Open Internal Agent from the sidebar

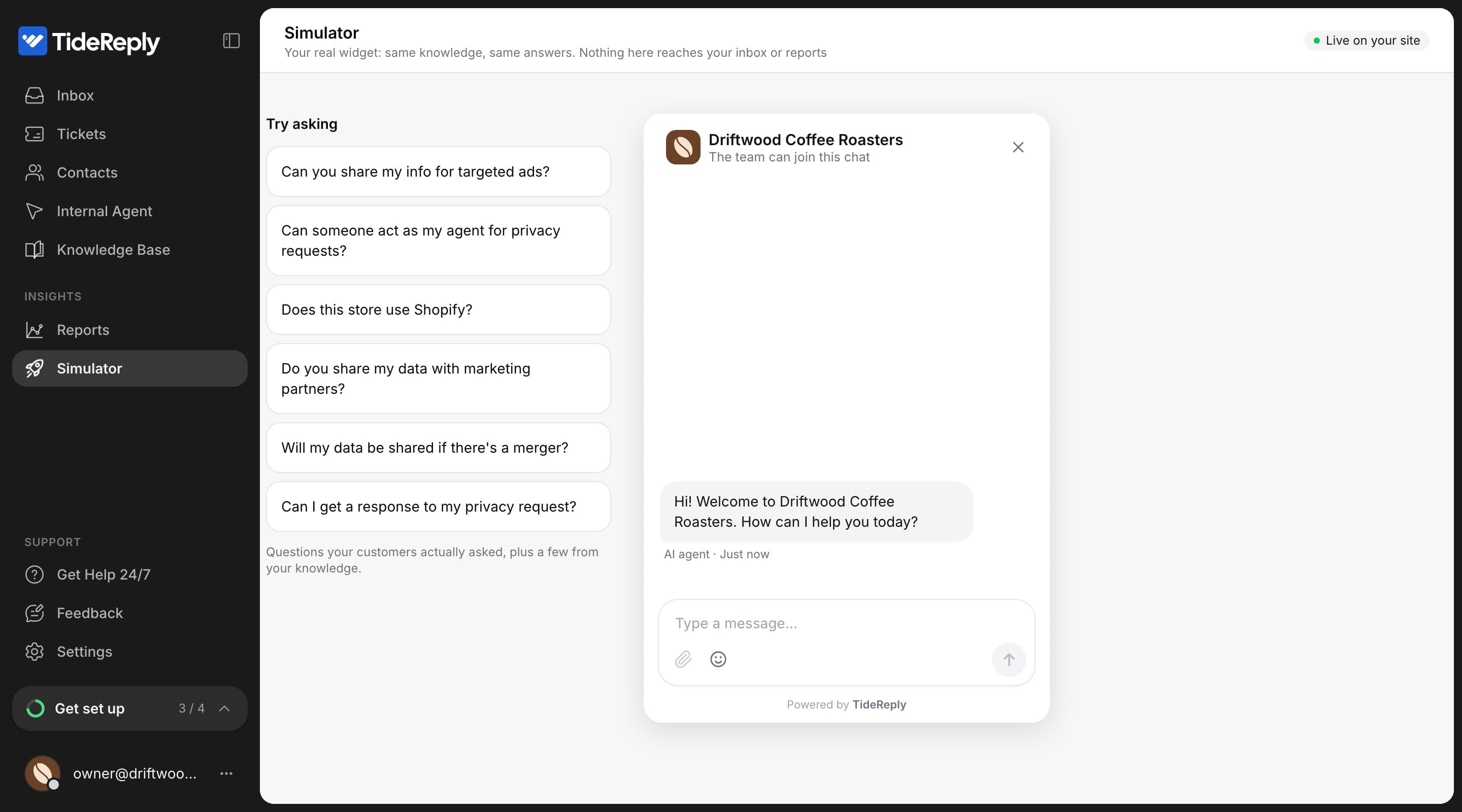click(130, 211)
